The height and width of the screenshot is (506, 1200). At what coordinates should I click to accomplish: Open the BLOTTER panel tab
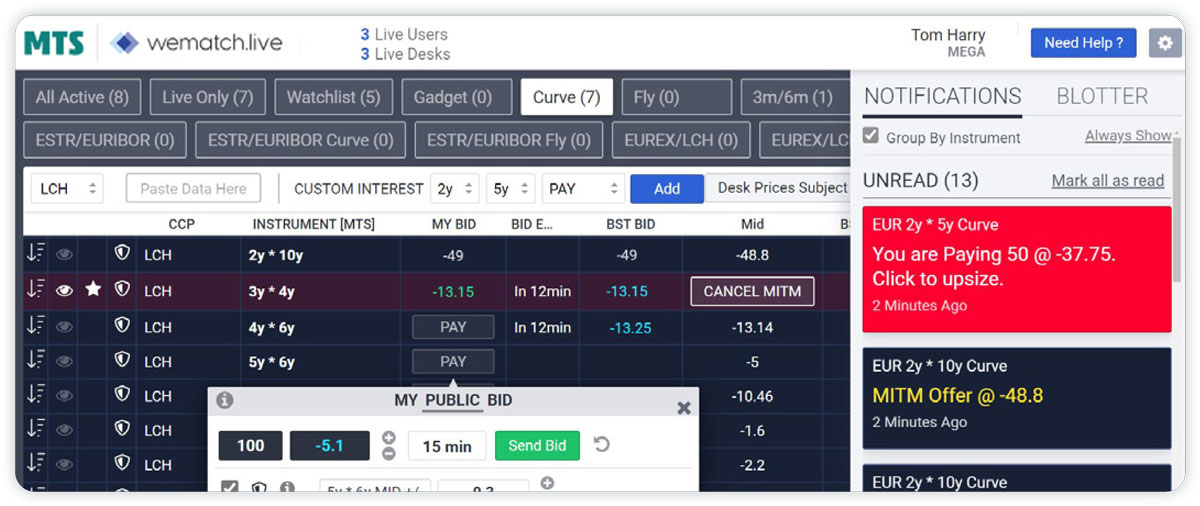click(x=1102, y=96)
